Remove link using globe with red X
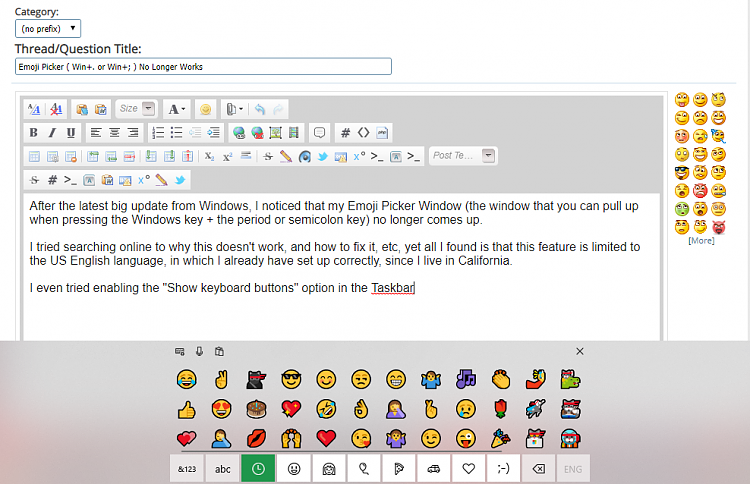The image size is (750, 484). 257,132
